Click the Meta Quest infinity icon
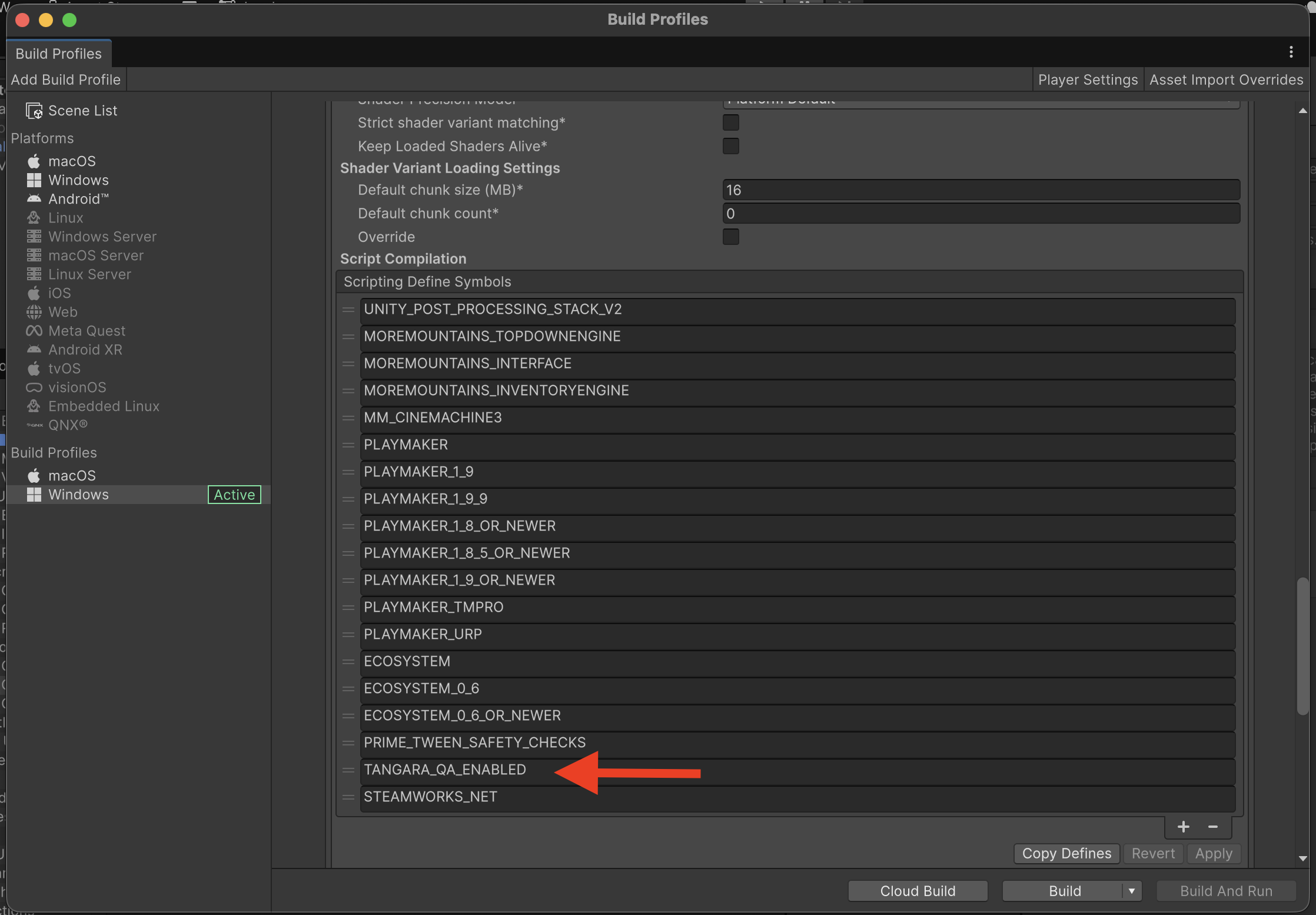The height and width of the screenshot is (915, 1316). (x=34, y=330)
